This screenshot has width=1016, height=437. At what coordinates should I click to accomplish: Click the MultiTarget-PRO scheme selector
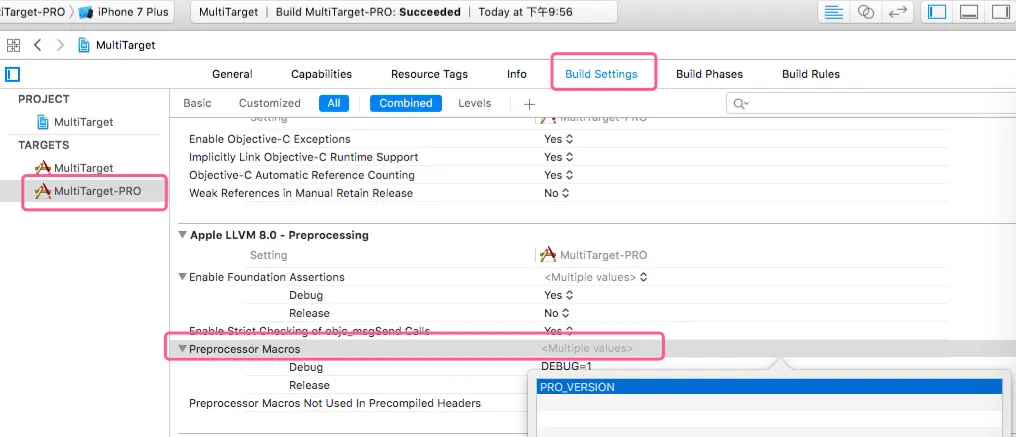point(34,12)
